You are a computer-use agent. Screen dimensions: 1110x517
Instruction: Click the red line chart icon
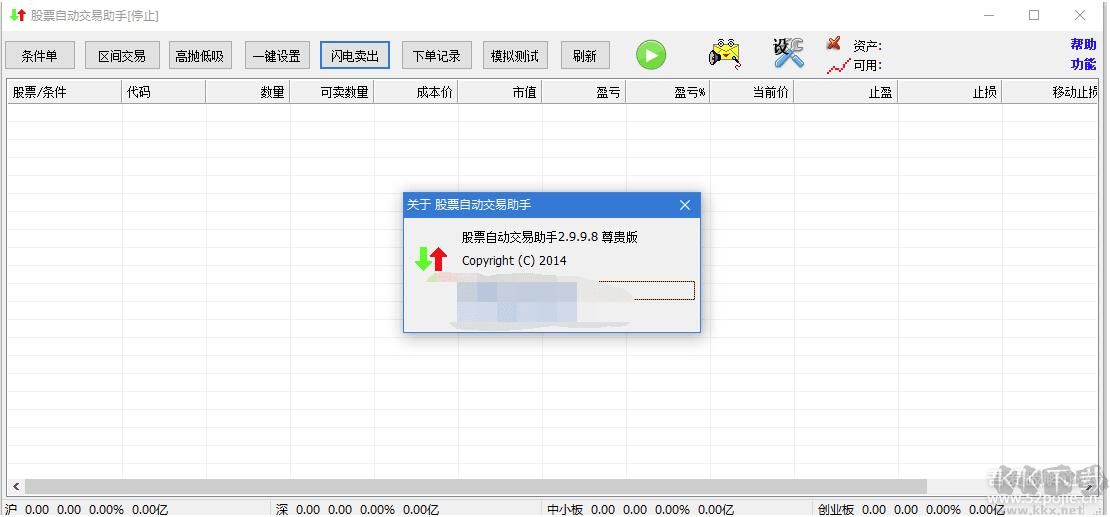(x=837, y=67)
